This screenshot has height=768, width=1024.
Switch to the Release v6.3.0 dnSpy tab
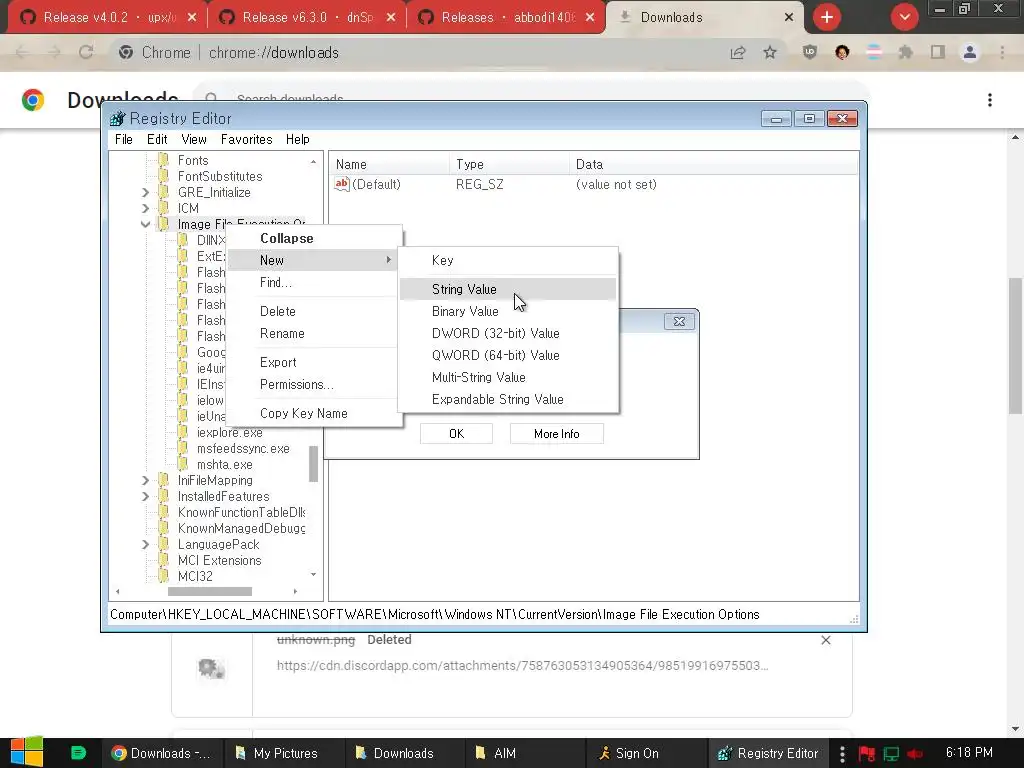tap(306, 18)
